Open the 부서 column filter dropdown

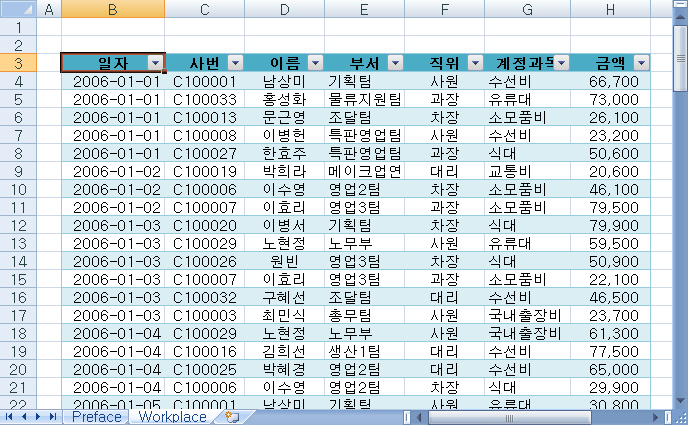pos(395,64)
